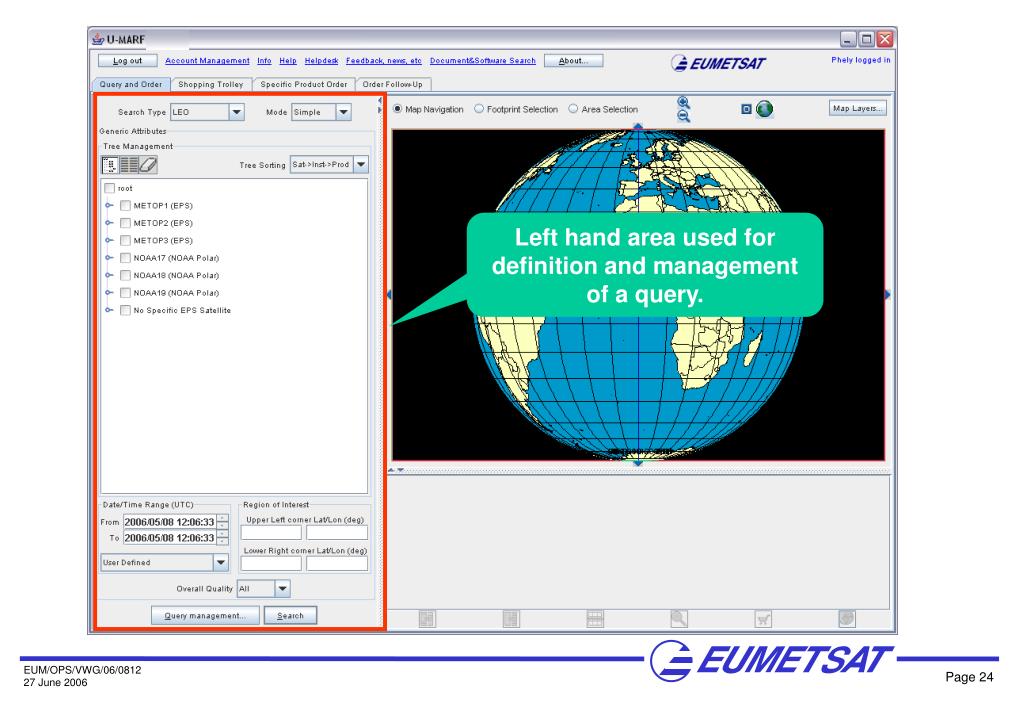
Task: Click the Upper Left corner latitude field
Action: tap(271, 532)
